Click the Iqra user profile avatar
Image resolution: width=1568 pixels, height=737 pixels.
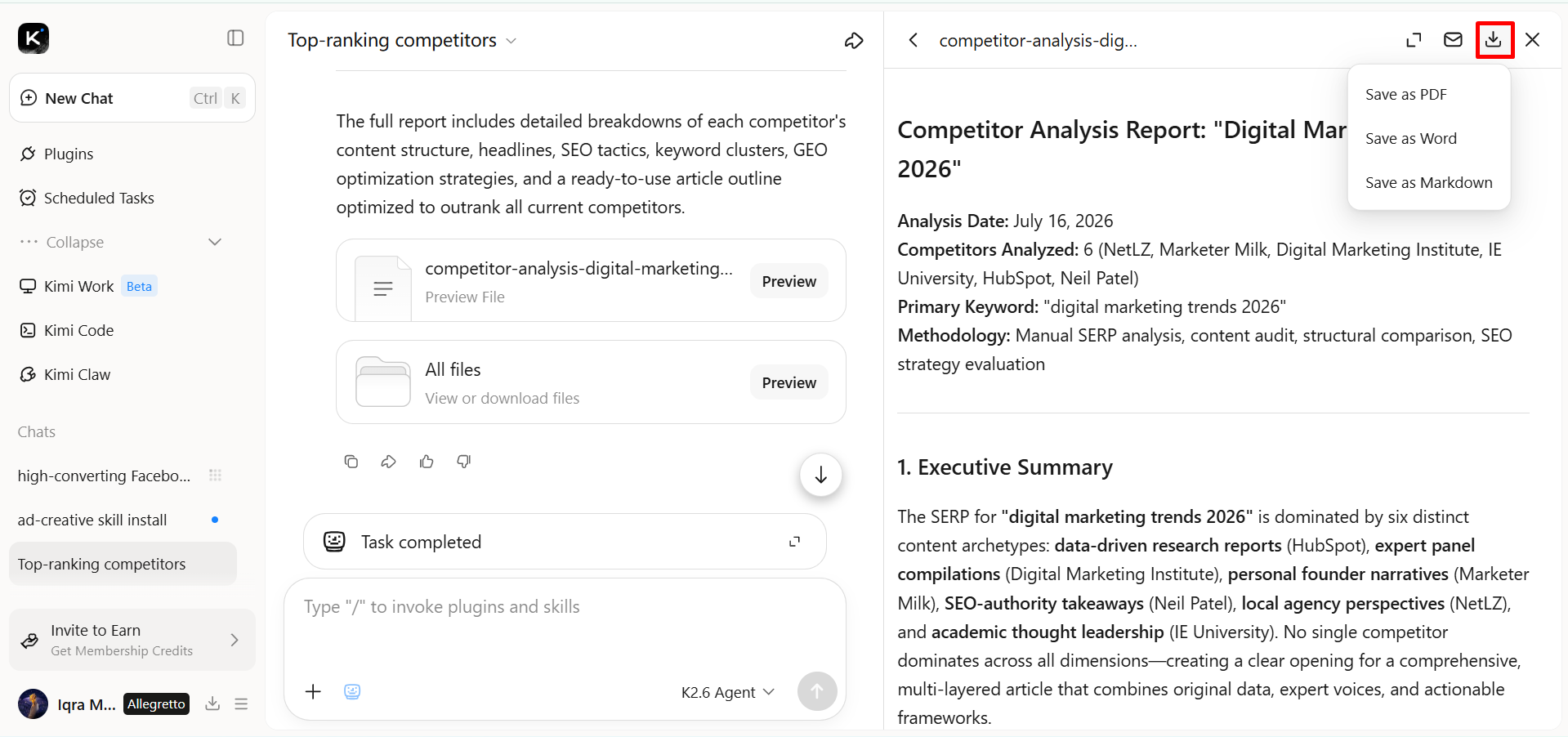[34, 703]
